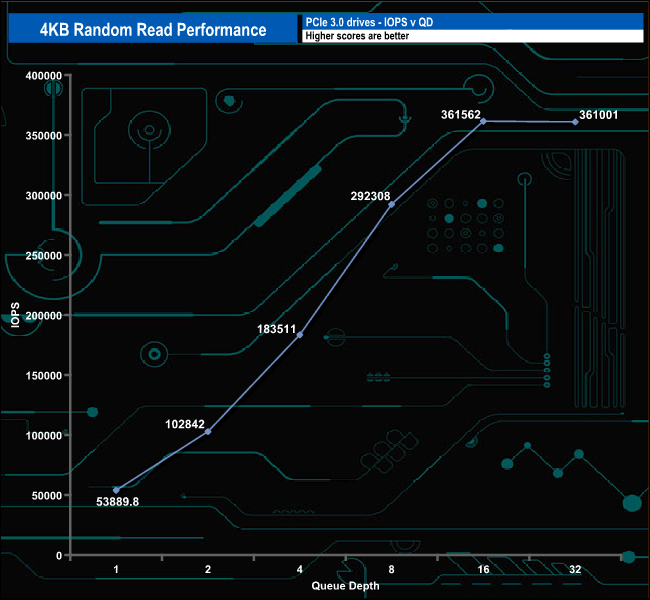
Task: Select the queue depth 1 axis label
Action: (116, 569)
